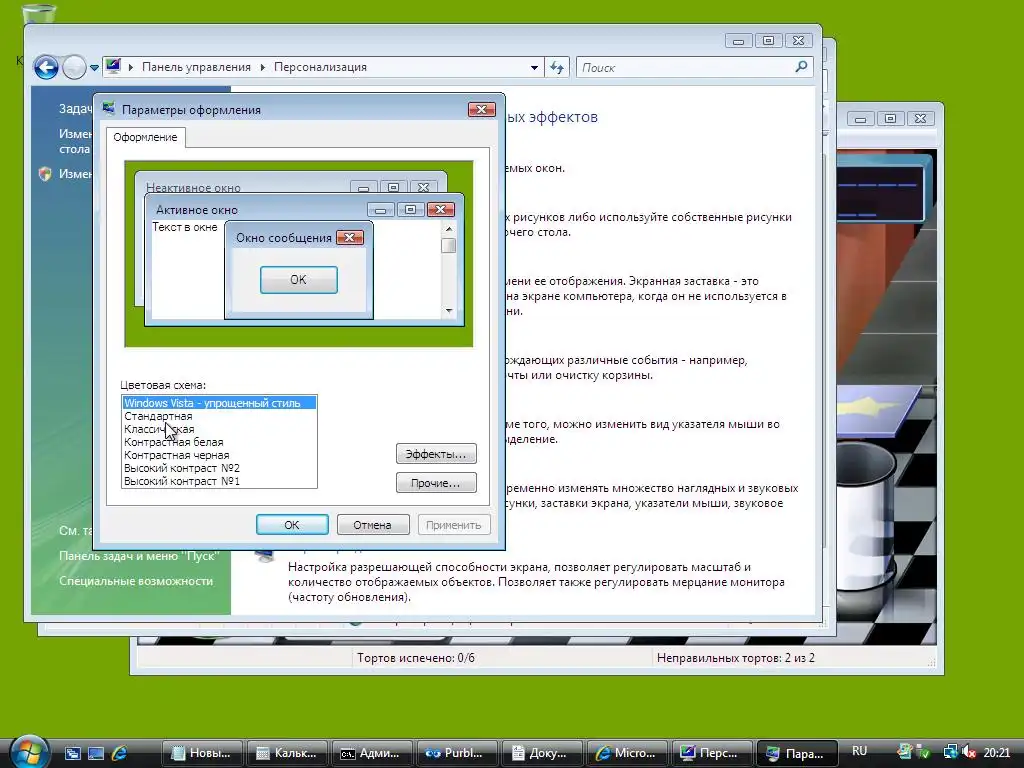Switch to the Кальк... calculator taskbar button
Viewport: 1024px width, 768px height.
tap(287, 753)
